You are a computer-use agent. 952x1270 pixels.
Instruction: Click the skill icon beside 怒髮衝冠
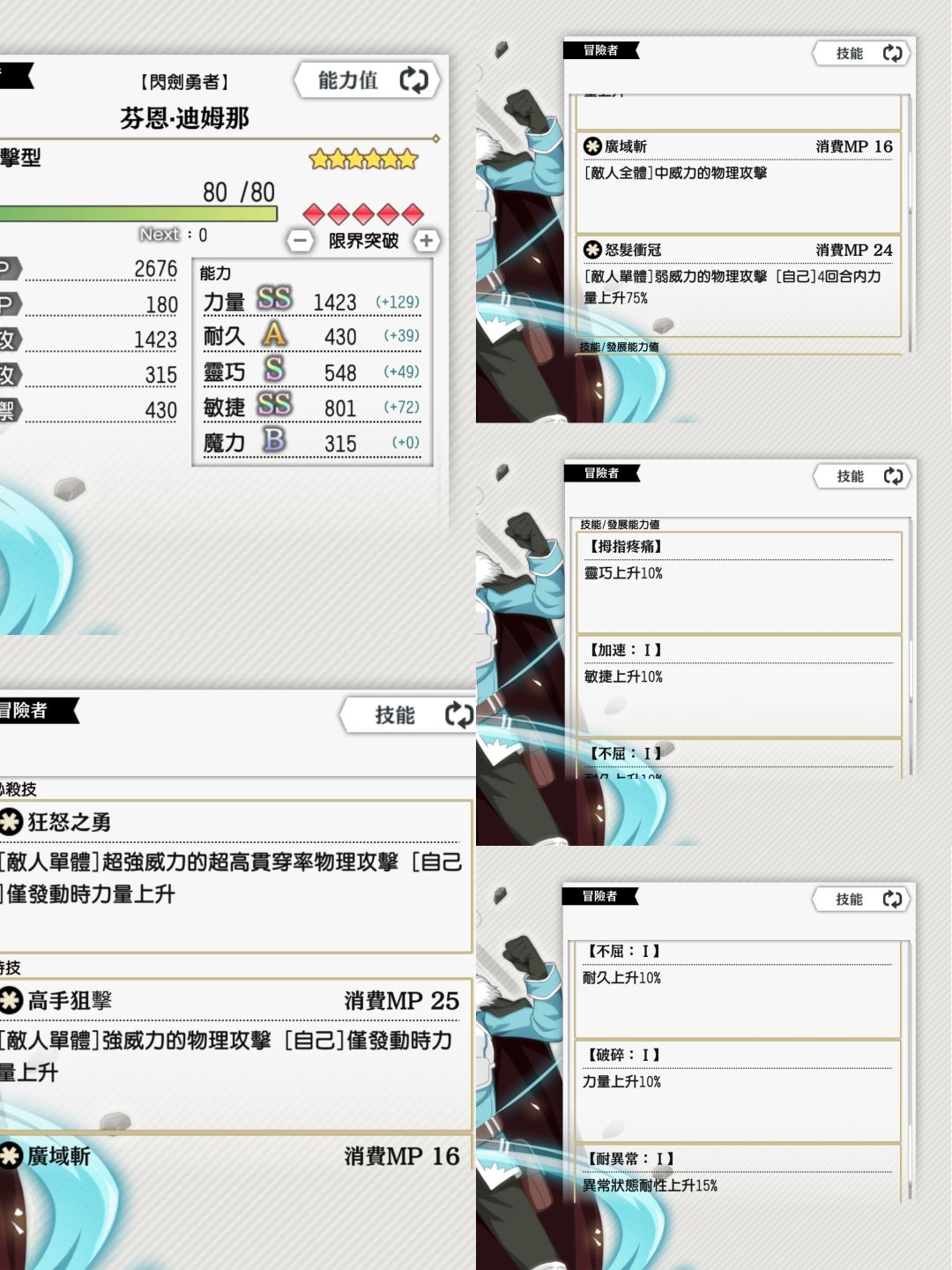(x=593, y=250)
